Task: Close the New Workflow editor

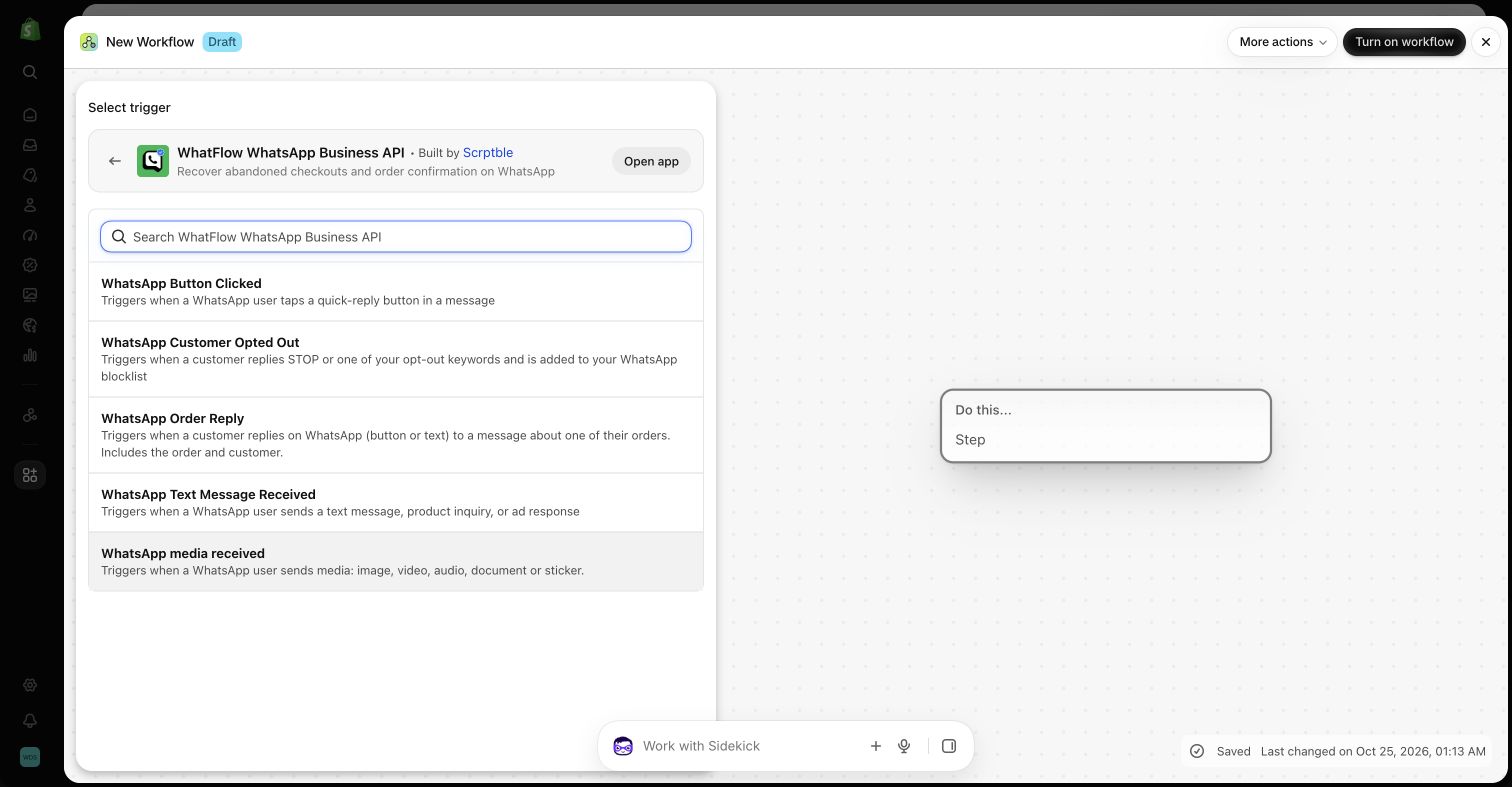Action: (1486, 42)
